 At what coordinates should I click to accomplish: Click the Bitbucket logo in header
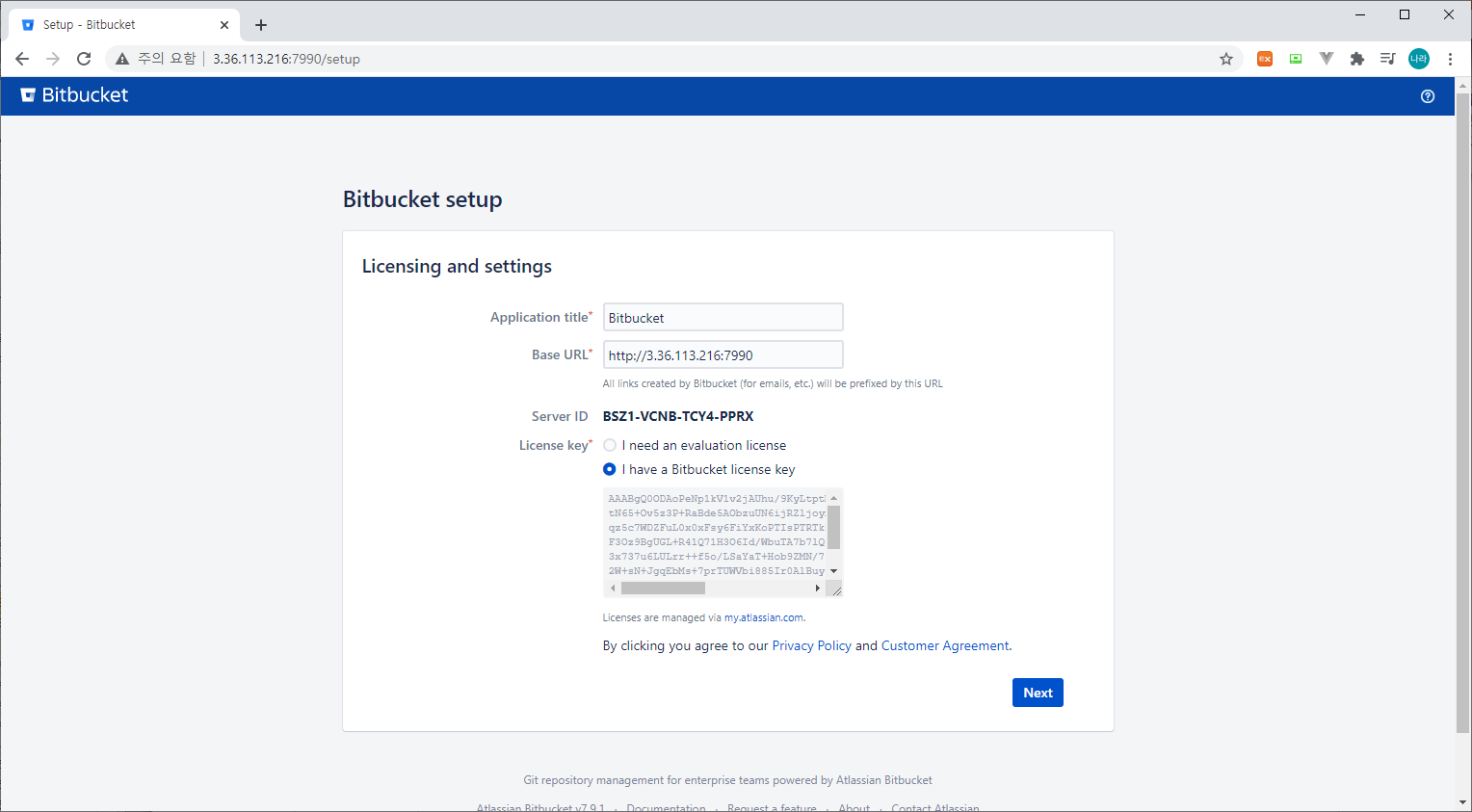pos(74,95)
